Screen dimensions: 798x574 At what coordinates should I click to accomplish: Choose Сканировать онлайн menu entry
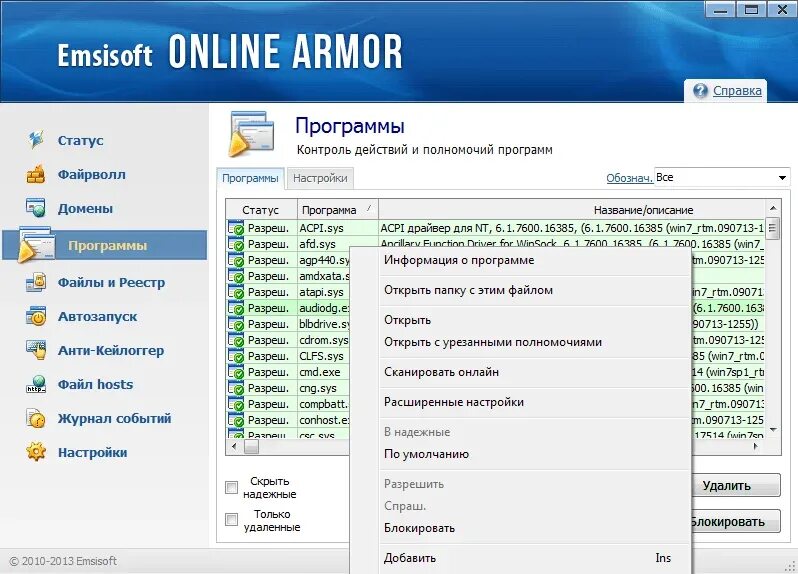click(441, 372)
